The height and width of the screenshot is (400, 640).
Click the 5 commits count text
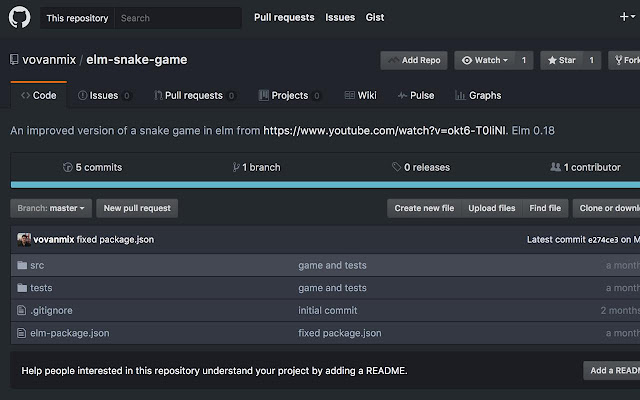(99, 167)
